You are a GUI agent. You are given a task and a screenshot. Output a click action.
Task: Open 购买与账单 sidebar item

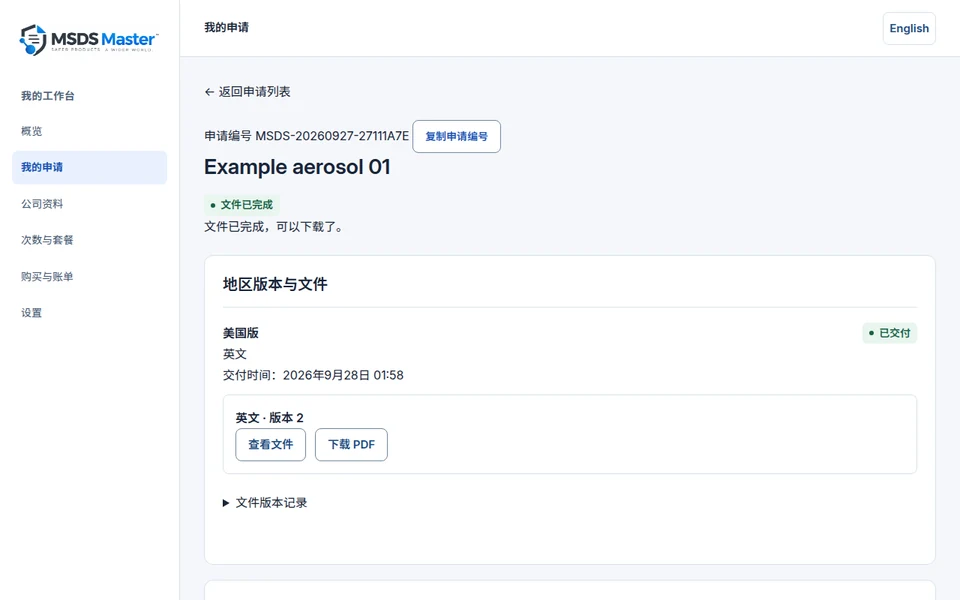47,276
